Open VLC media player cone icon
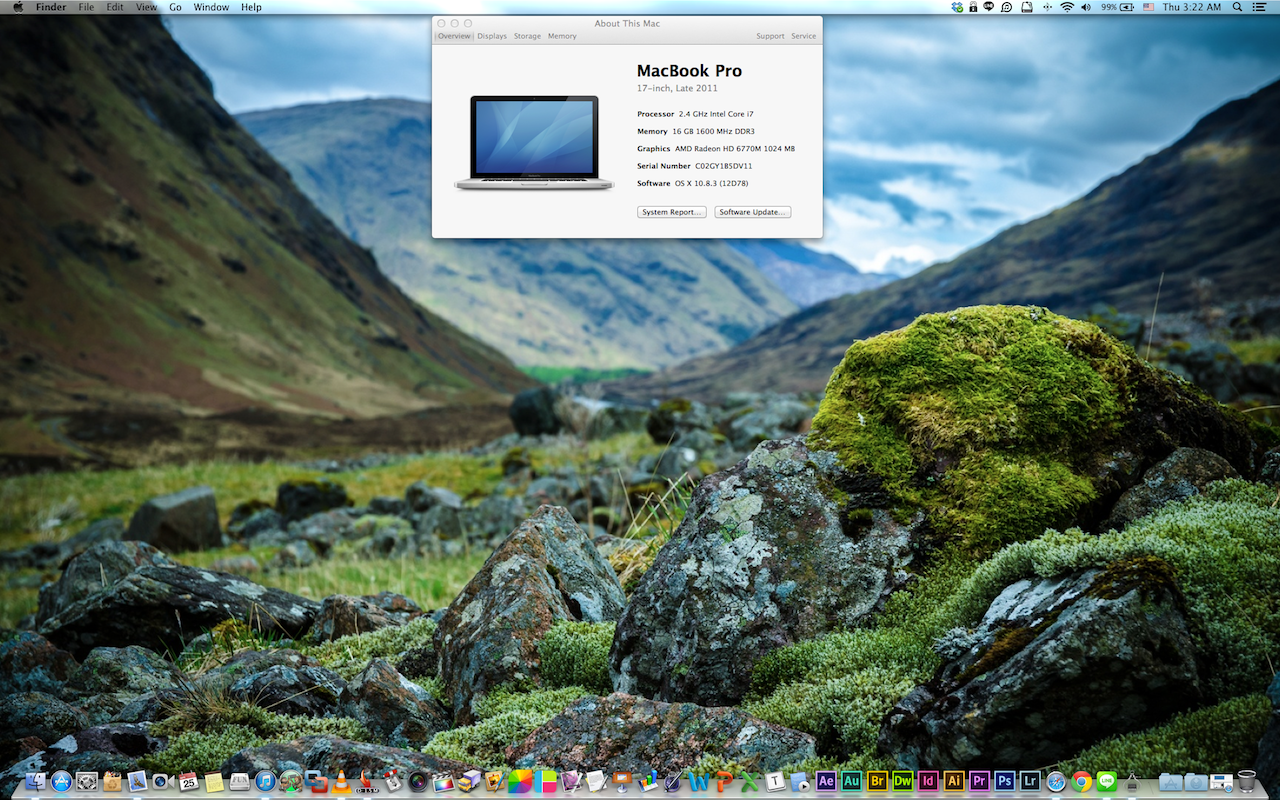 click(x=341, y=781)
